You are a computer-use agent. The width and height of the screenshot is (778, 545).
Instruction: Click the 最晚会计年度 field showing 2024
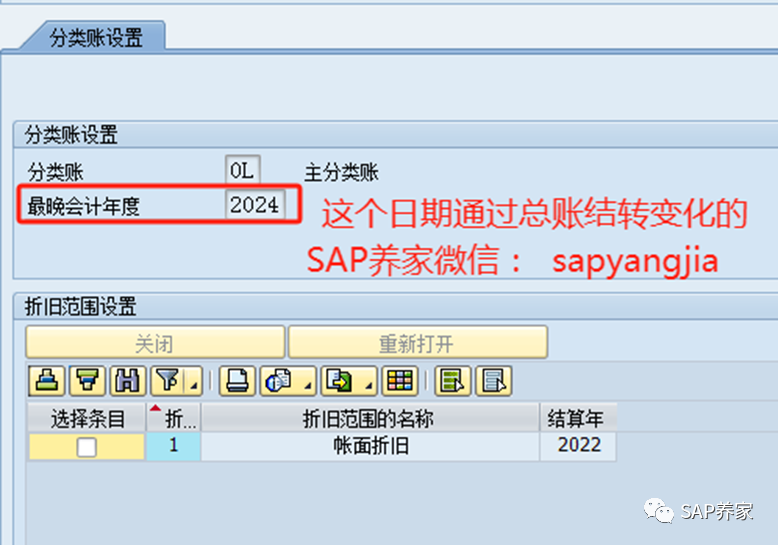click(x=255, y=204)
